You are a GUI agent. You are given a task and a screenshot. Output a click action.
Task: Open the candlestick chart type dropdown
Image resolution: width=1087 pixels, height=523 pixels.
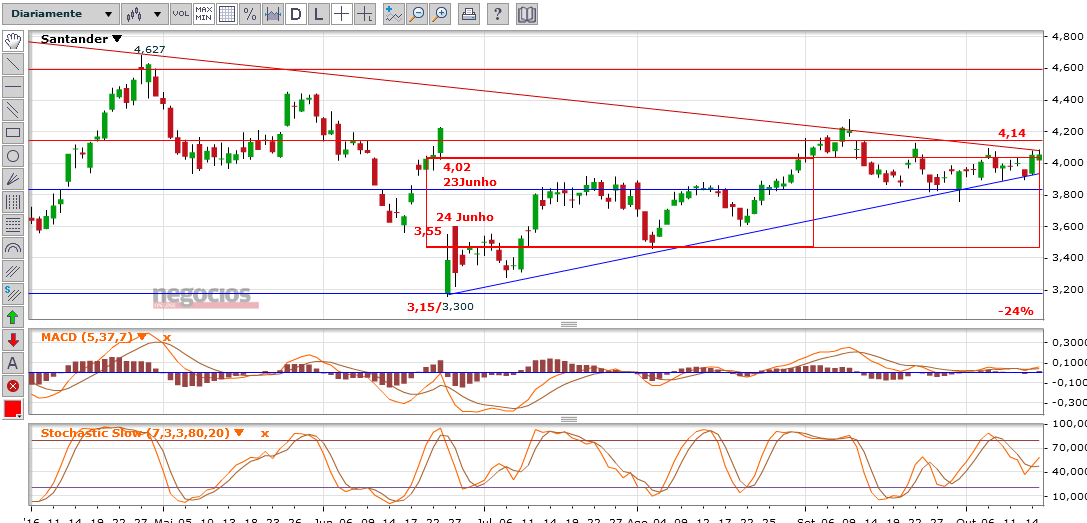coord(144,14)
